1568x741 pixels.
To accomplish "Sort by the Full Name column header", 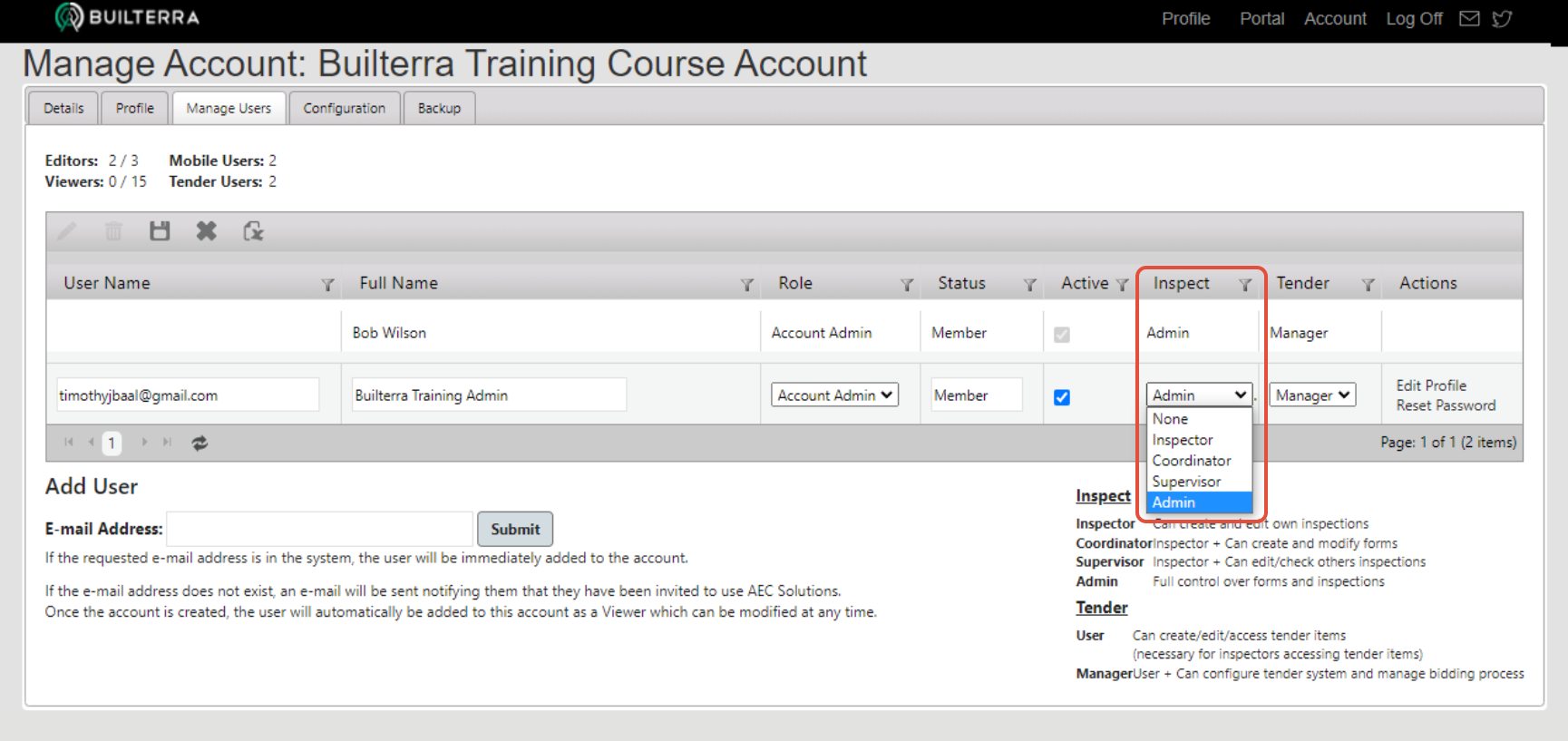I will pyautogui.click(x=398, y=283).
